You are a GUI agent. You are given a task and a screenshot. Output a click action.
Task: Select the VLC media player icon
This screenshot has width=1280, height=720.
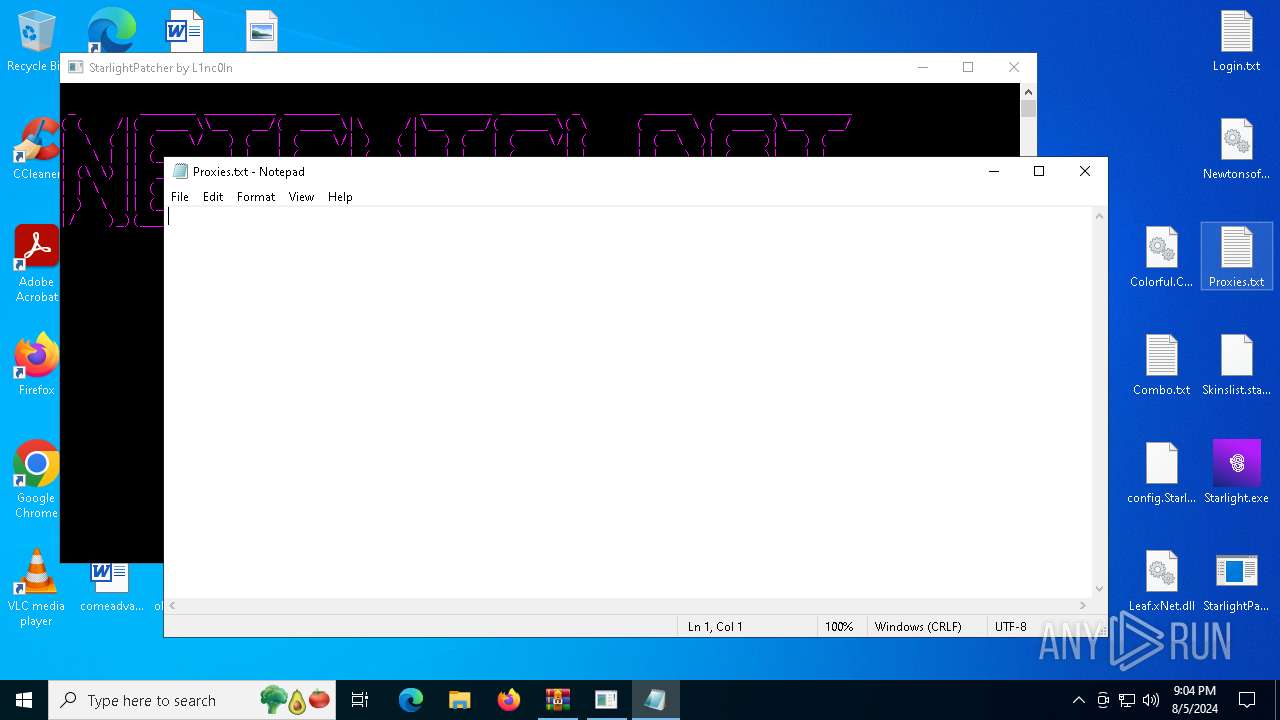(36, 588)
